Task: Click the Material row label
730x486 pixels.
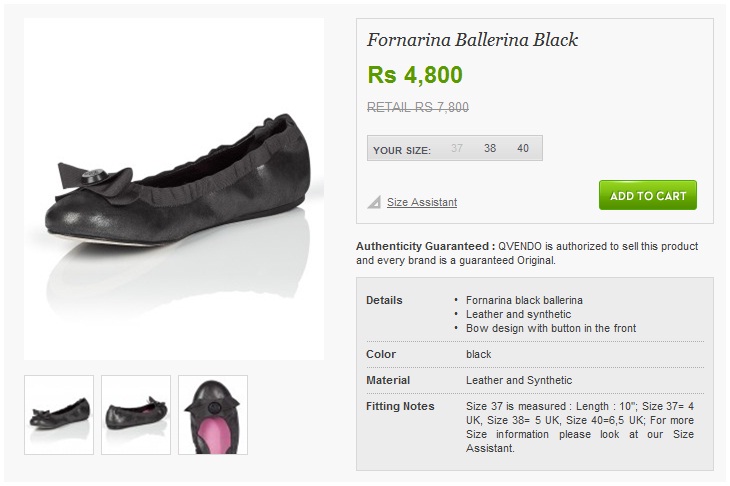Action: click(387, 380)
